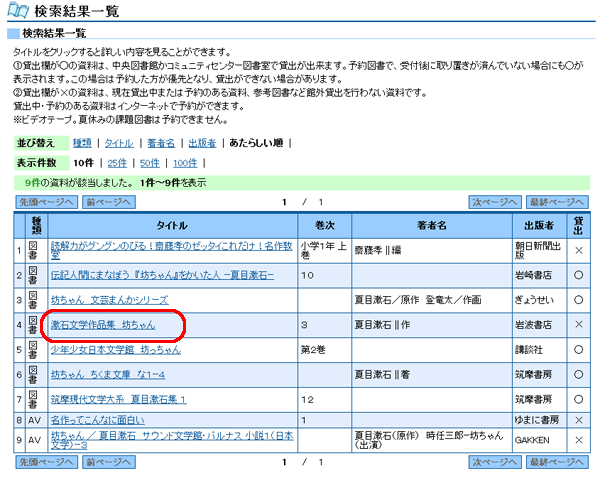600x483 pixels.
Task: Click volume cell 小学1年 上巻
Action: [324, 250]
